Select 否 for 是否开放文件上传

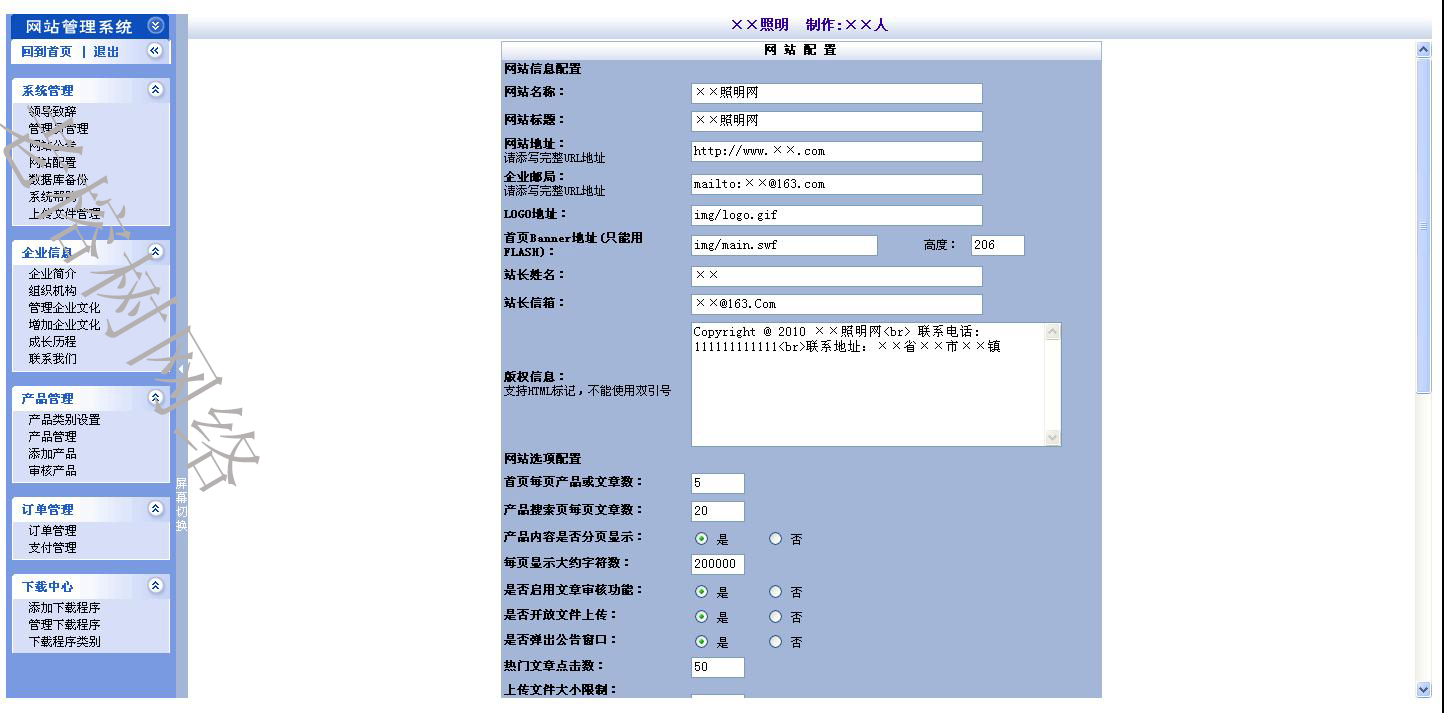coord(775,617)
